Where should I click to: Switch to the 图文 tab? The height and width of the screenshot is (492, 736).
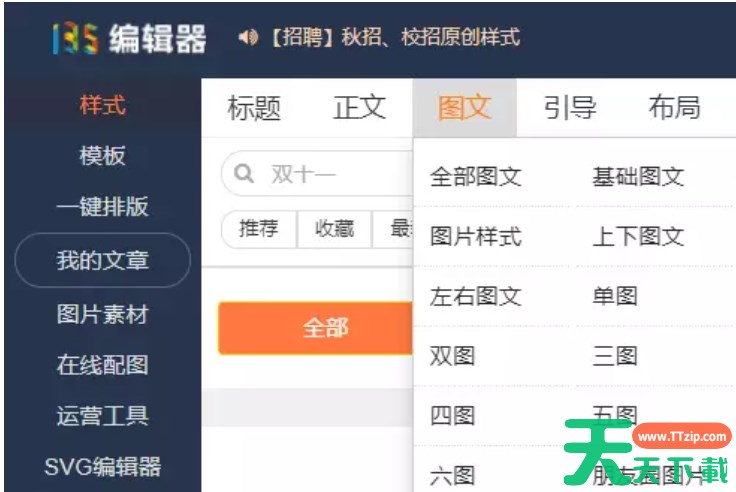[x=465, y=108]
